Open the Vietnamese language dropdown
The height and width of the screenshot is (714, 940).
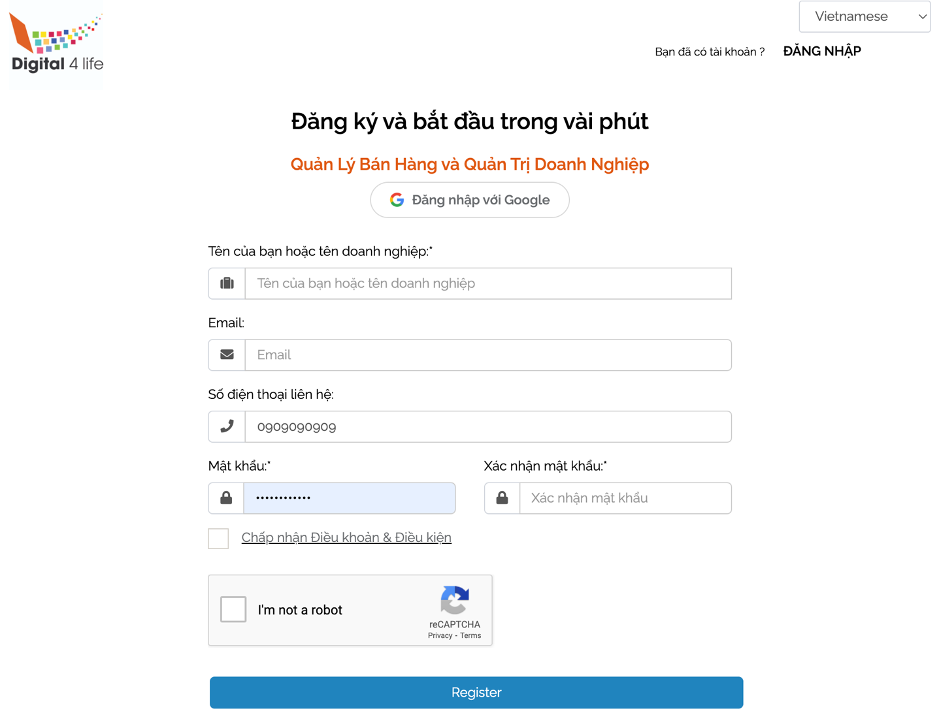pyautogui.click(x=865, y=17)
